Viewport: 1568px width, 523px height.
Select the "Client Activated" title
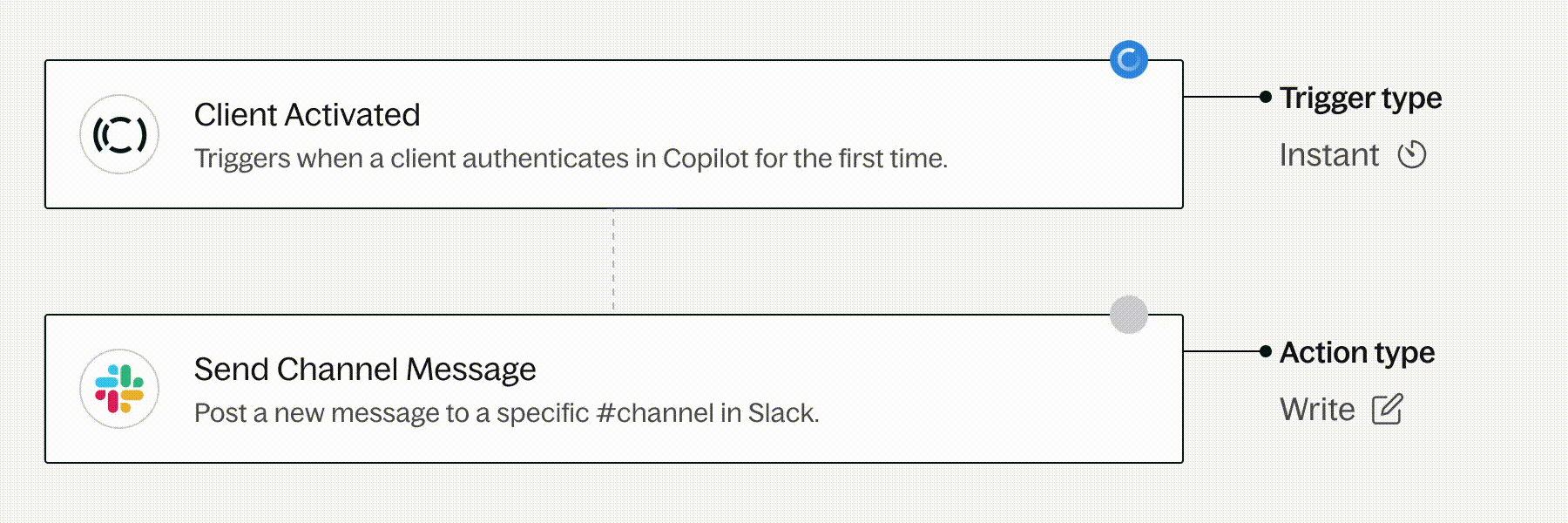(307, 115)
